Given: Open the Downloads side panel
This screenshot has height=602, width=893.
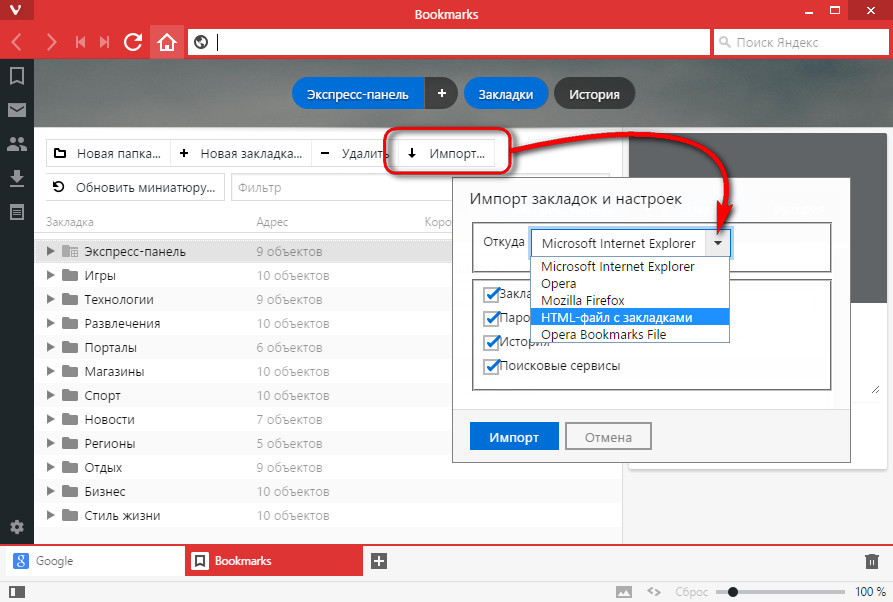Looking at the screenshot, I should (x=17, y=178).
